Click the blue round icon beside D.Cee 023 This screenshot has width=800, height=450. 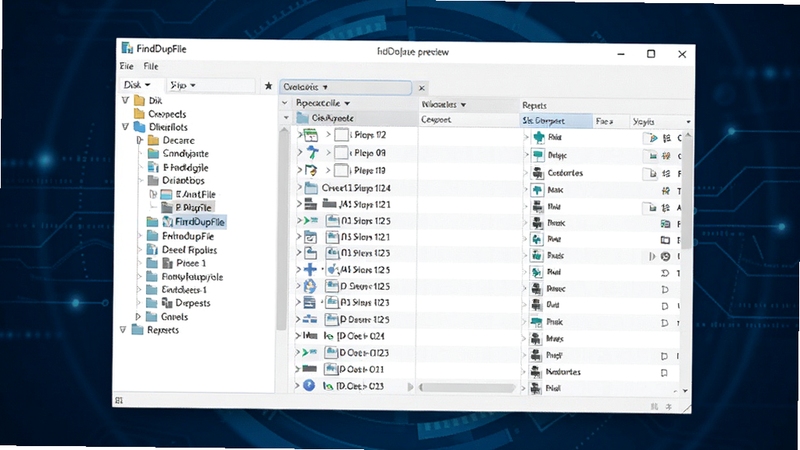tap(309, 385)
